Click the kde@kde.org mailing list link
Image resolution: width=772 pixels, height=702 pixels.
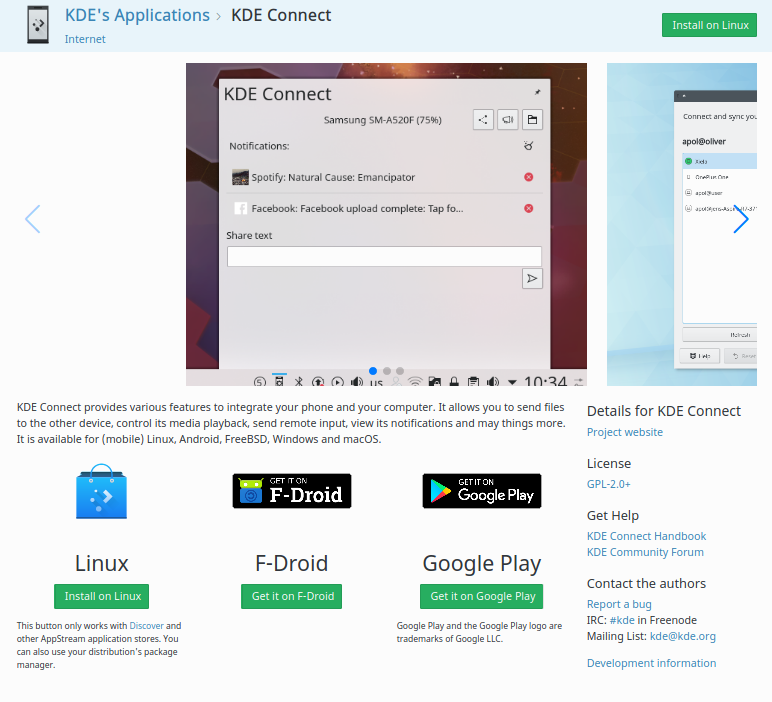point(683,637)
